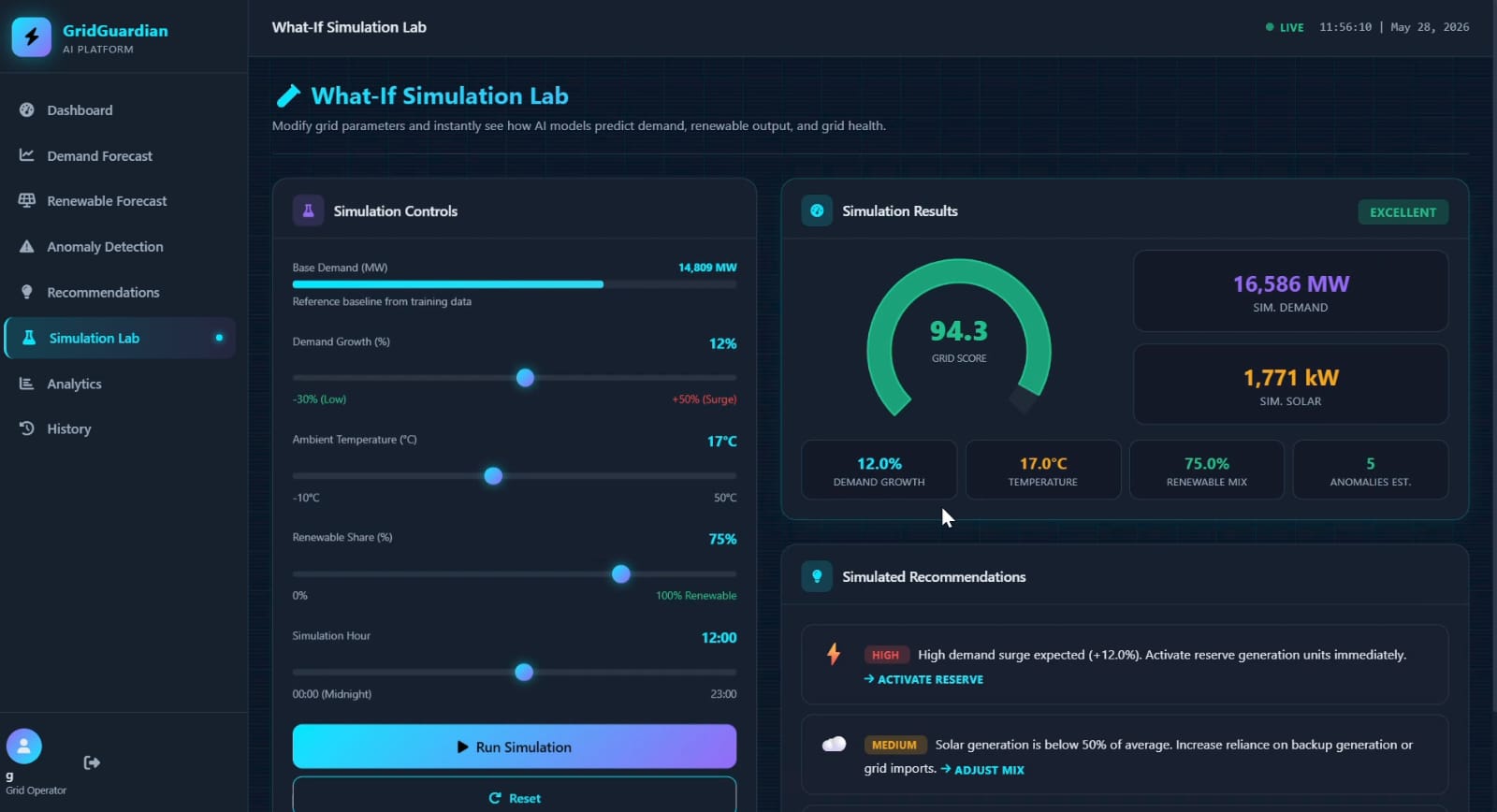Click the Dashboard gauge icon in sidebar
Image resolution: width=1497 pixels, height=812 pixels.
click(27, 109)
